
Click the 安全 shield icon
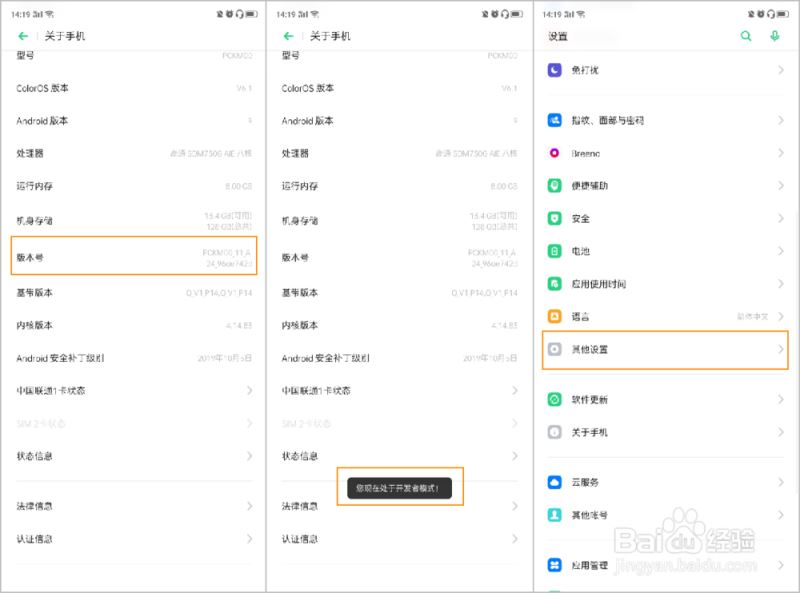coord(555,218)
